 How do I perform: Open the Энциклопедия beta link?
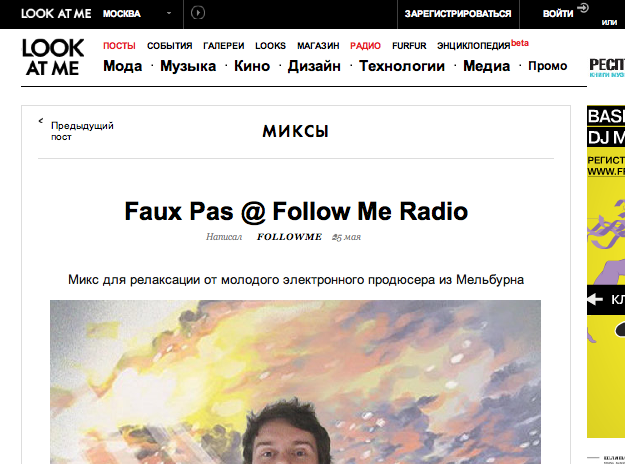[483, 45]
